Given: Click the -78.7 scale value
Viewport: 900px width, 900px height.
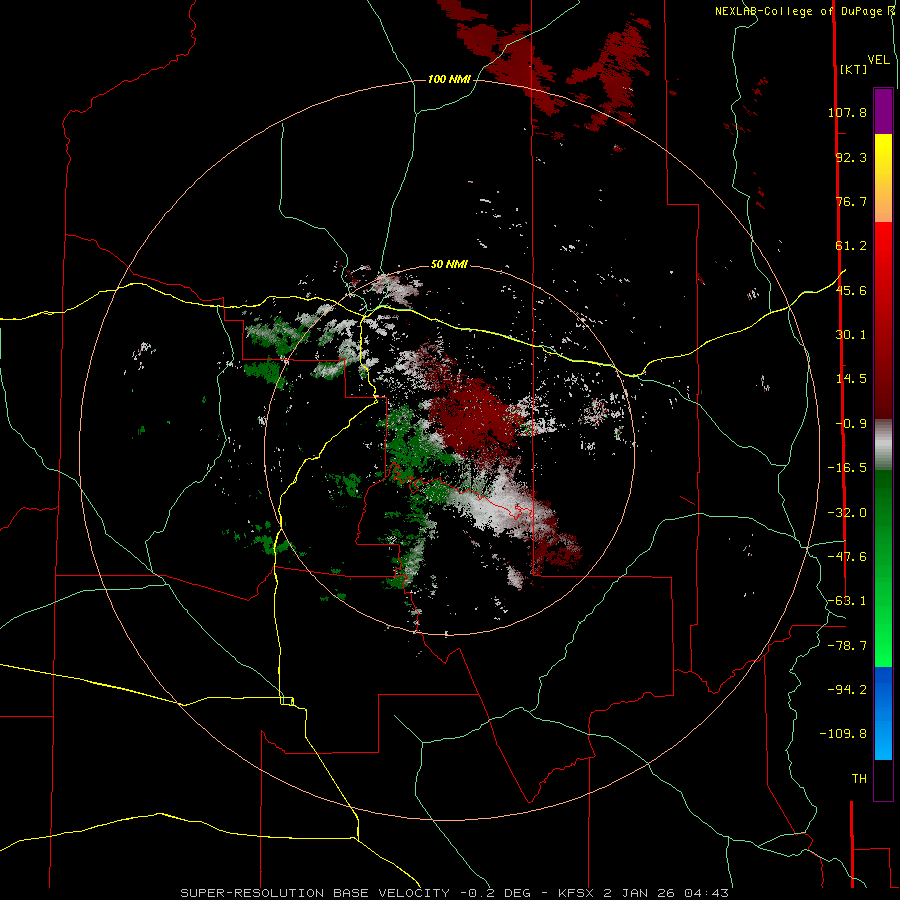Looking at the screenshot, I should click(847, 646).
